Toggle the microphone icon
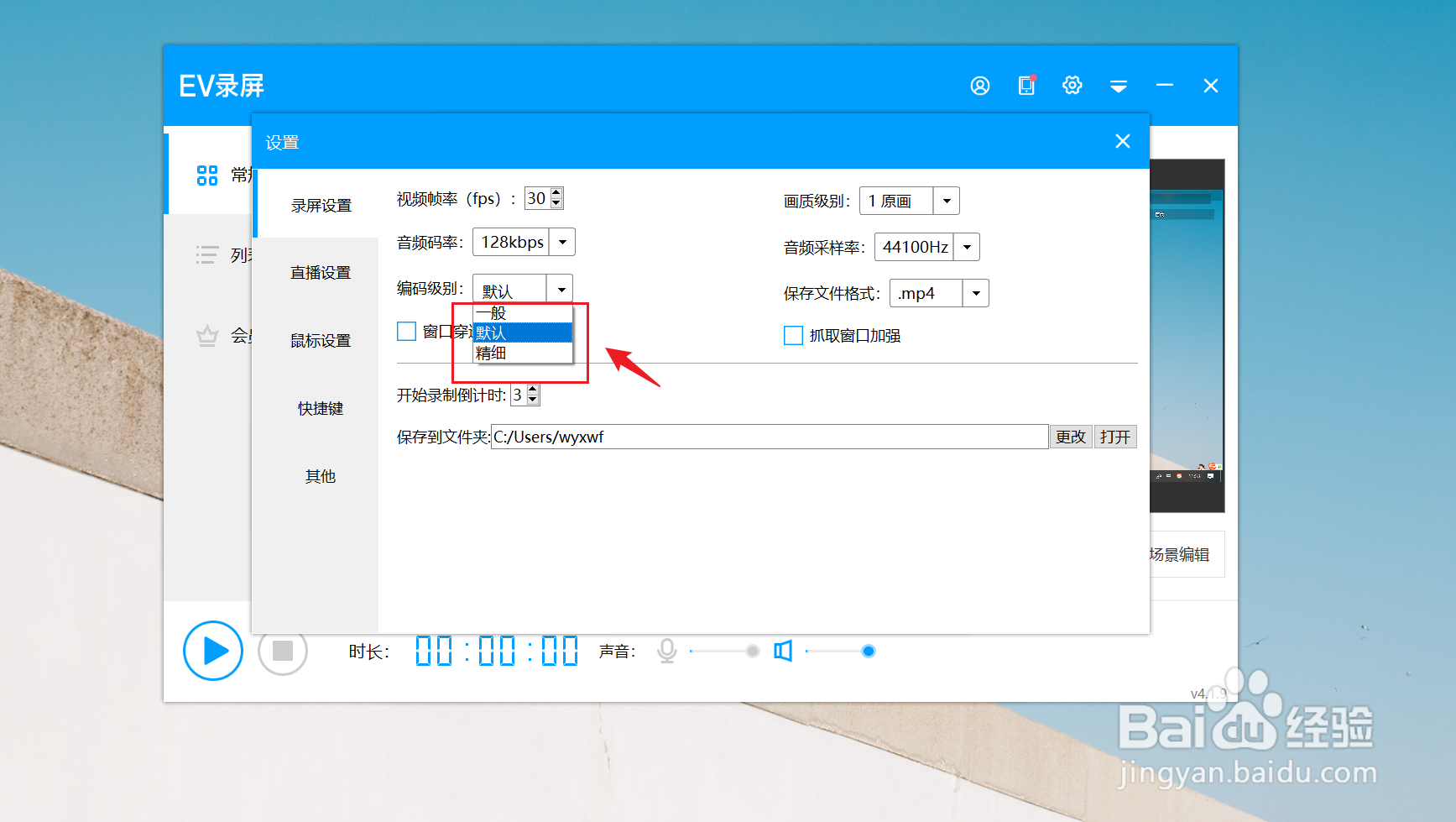The image size is (1456, 822). click(667, 651)
